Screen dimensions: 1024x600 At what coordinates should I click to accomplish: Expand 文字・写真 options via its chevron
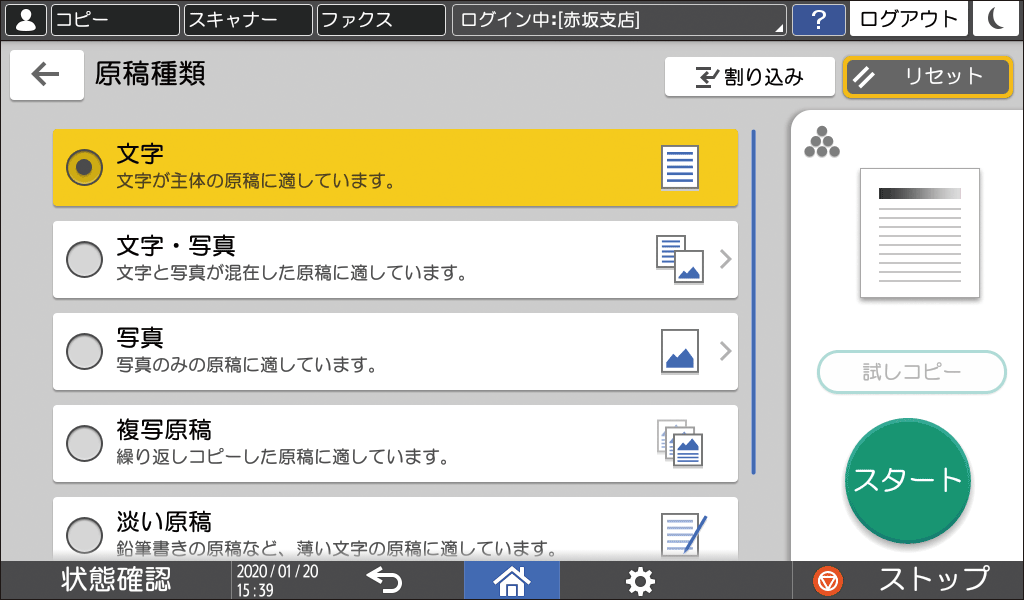[x=726, y=258]
